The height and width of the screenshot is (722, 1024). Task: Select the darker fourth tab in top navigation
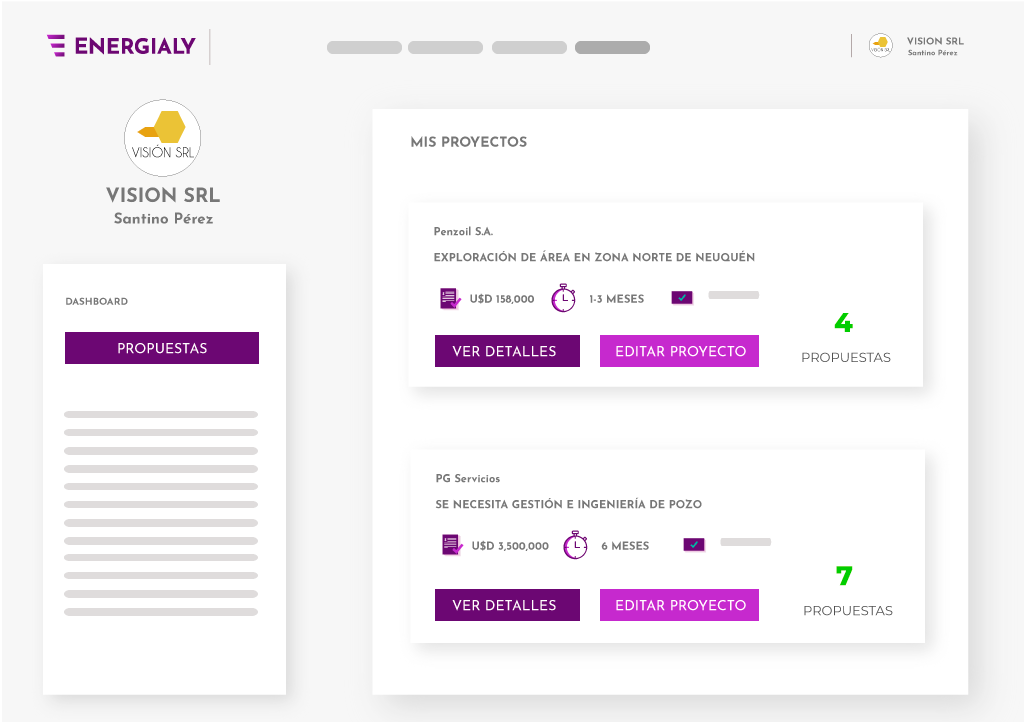612,47
